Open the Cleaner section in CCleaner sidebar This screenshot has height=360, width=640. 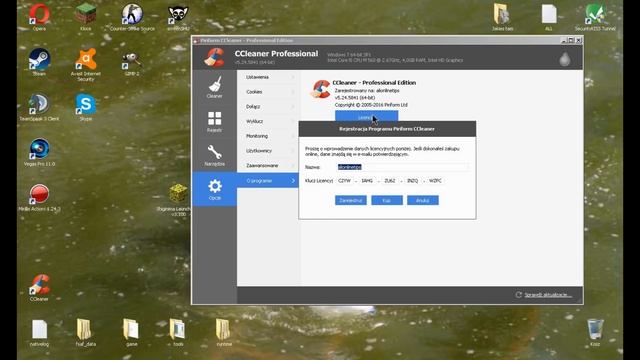pos(214,87)
